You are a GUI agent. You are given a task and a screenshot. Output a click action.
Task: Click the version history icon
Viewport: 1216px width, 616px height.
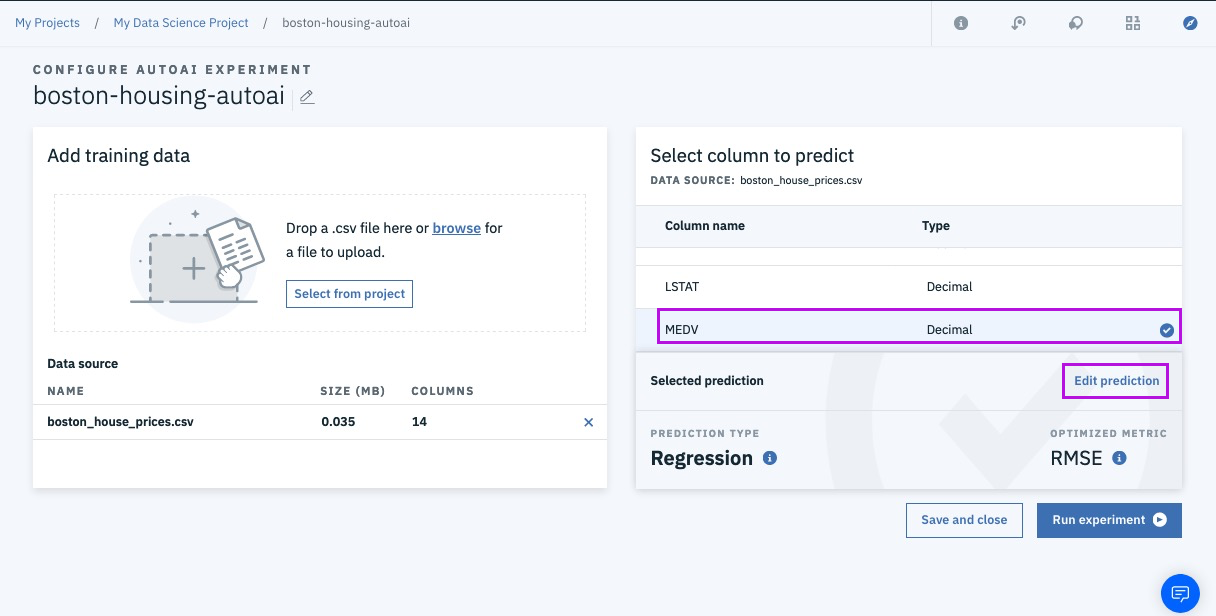[1018, 23]
